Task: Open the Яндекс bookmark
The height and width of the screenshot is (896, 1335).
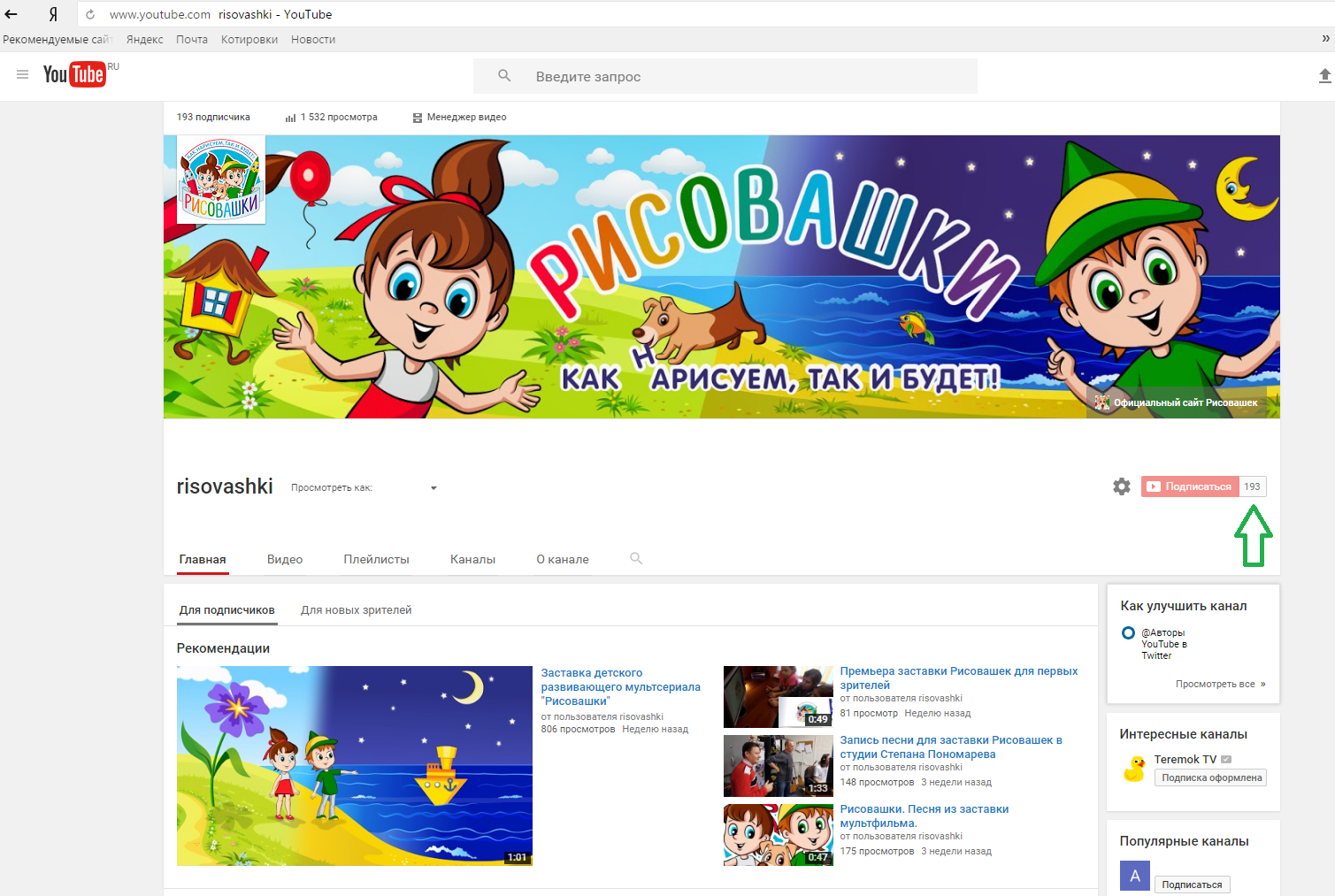Action: click(144, 39)
